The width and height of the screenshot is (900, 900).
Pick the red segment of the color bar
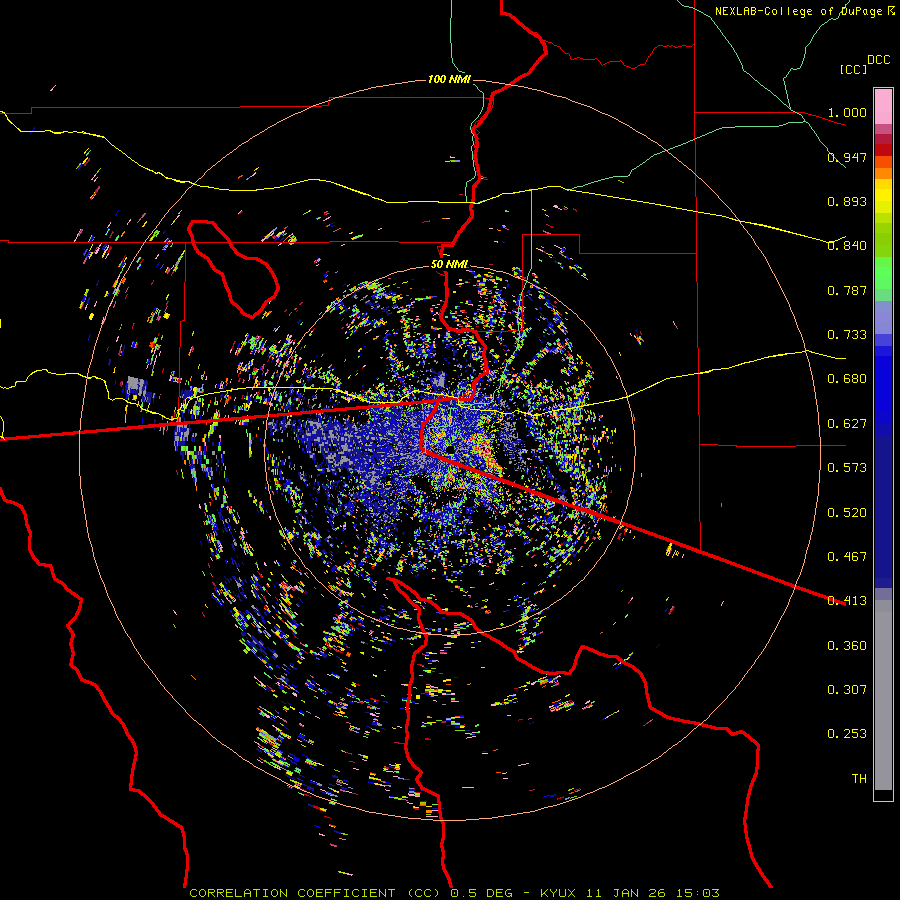883,150
